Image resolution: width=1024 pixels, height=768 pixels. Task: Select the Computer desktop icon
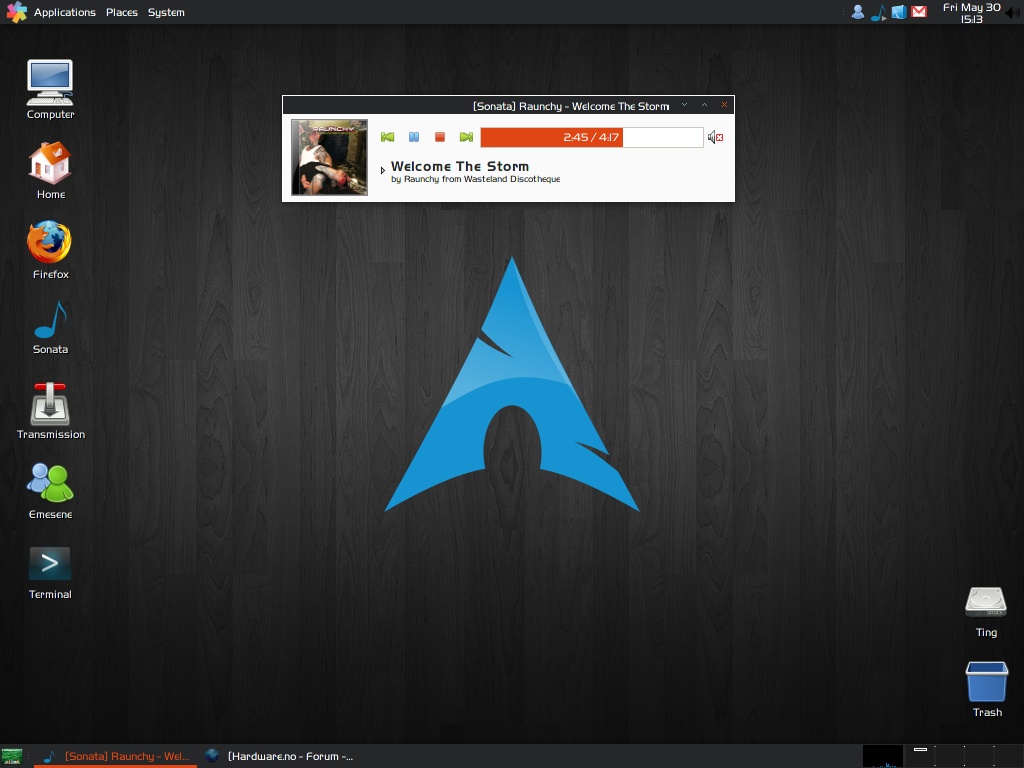coord(50,89)
